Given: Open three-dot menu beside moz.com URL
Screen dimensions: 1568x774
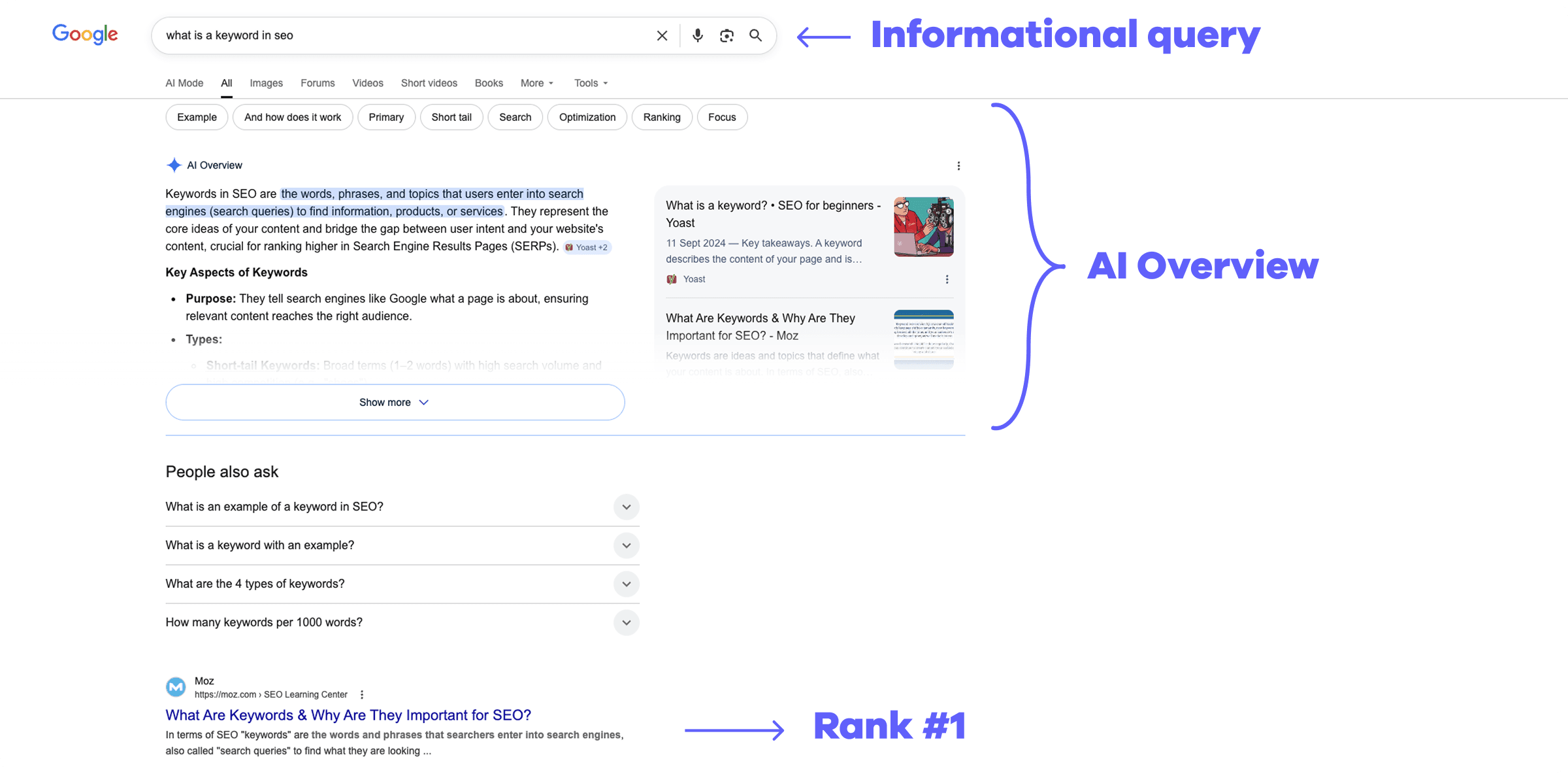Looking at the screenshot, I should pos(361,695).
